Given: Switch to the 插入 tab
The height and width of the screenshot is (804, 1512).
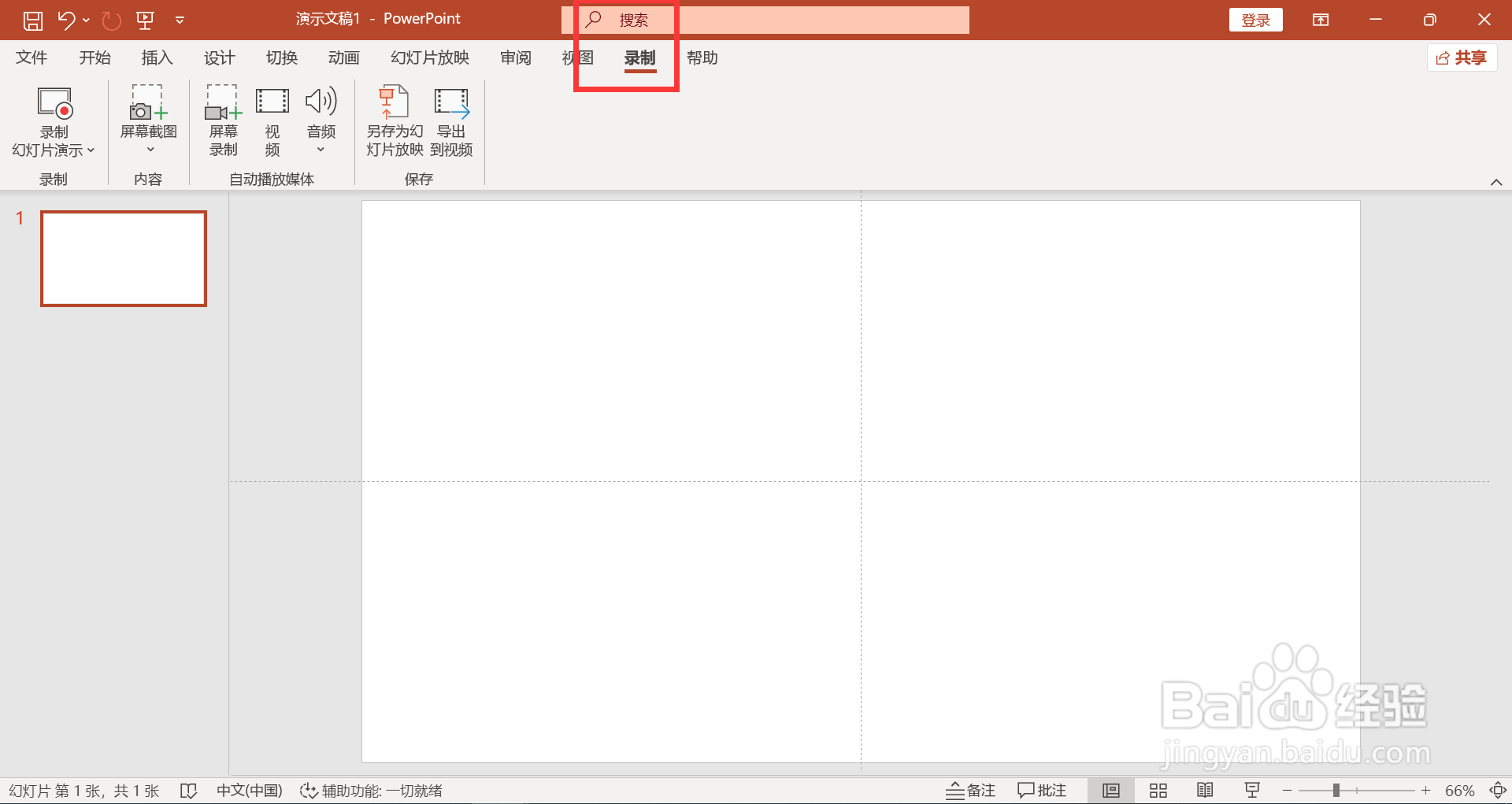Looking at the screenshot, I should [x=157, y=57].
